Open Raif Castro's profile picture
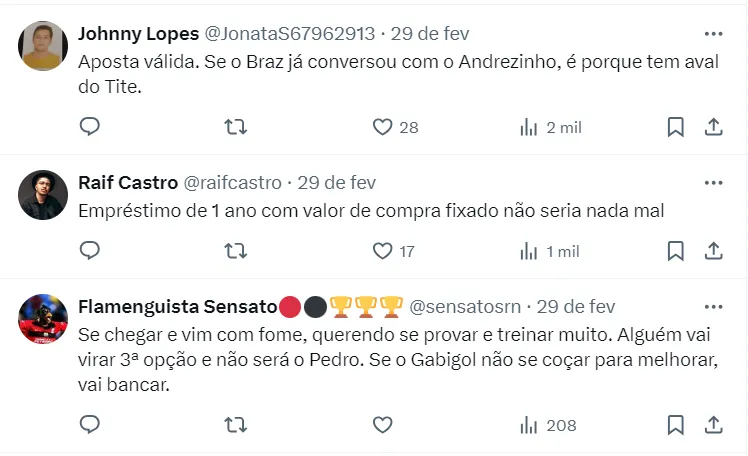This screenshot has width=748, height=456. (43, 195)
